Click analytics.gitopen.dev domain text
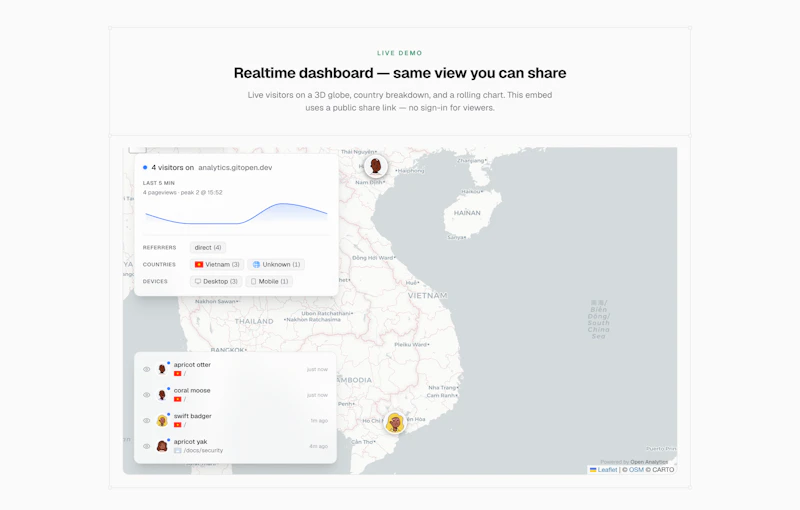This screenshot has height=510, width=800. 235,167
